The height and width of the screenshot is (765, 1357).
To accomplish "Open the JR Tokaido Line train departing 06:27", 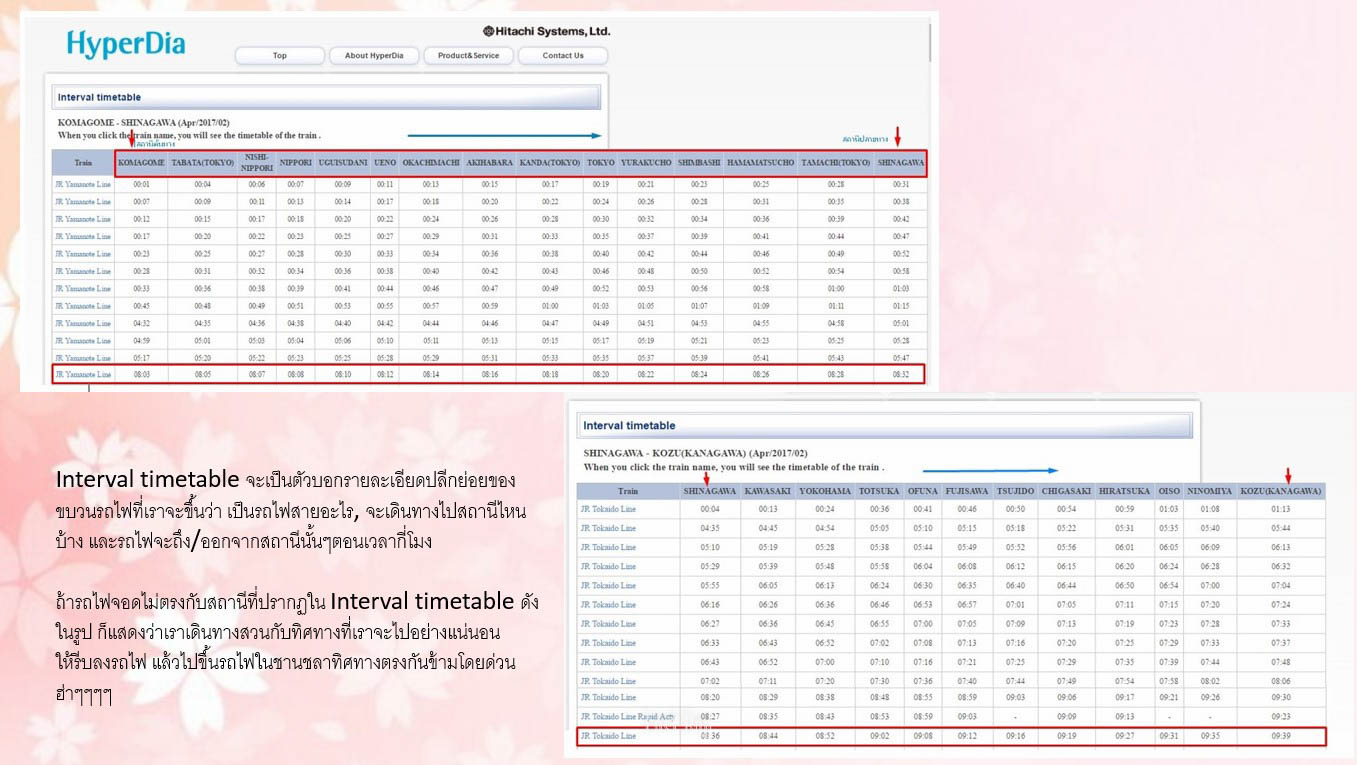I will [608, 623].
